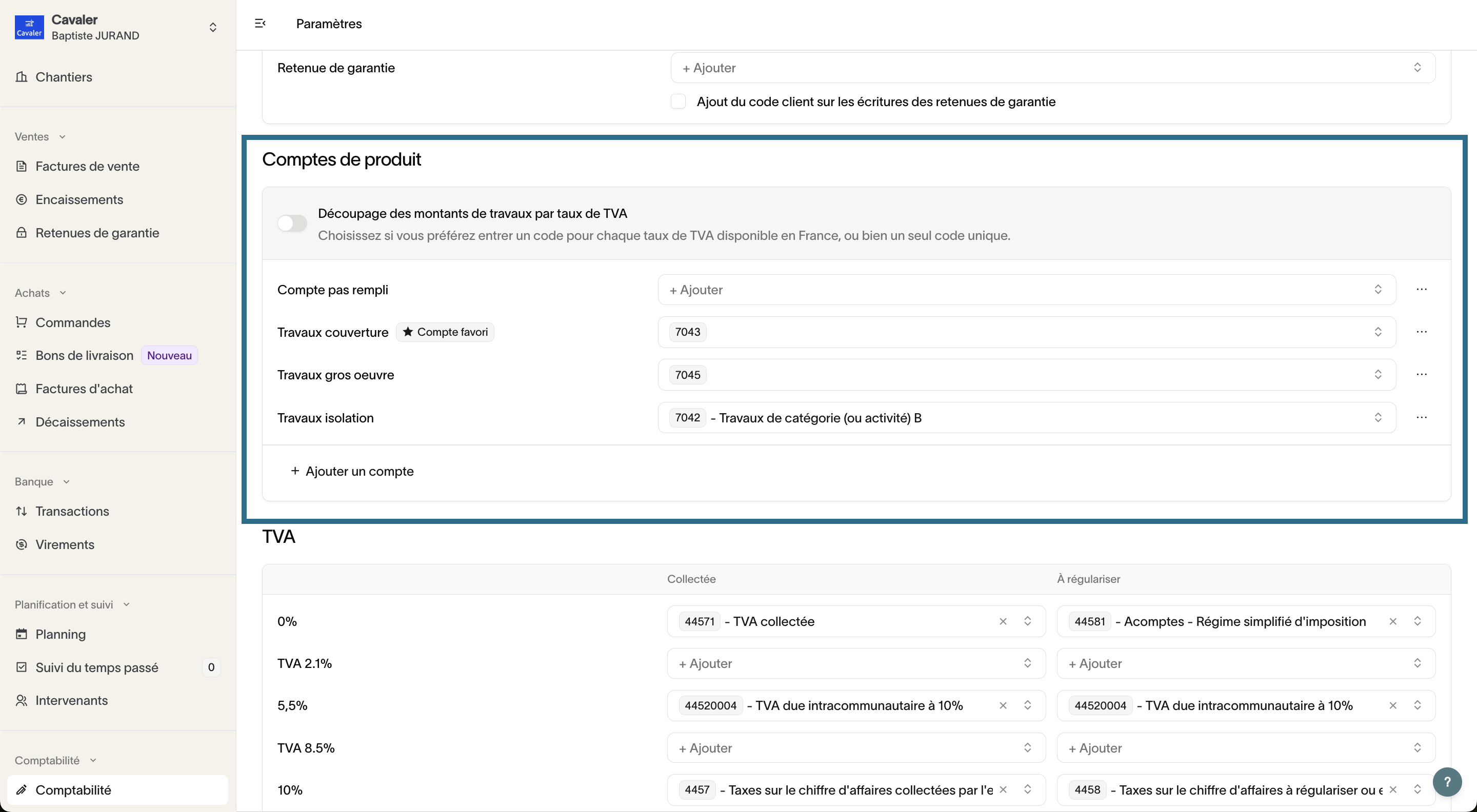The image size is (1477, 812).
Task: Go to Factures de vente
Action: [87, 166]
